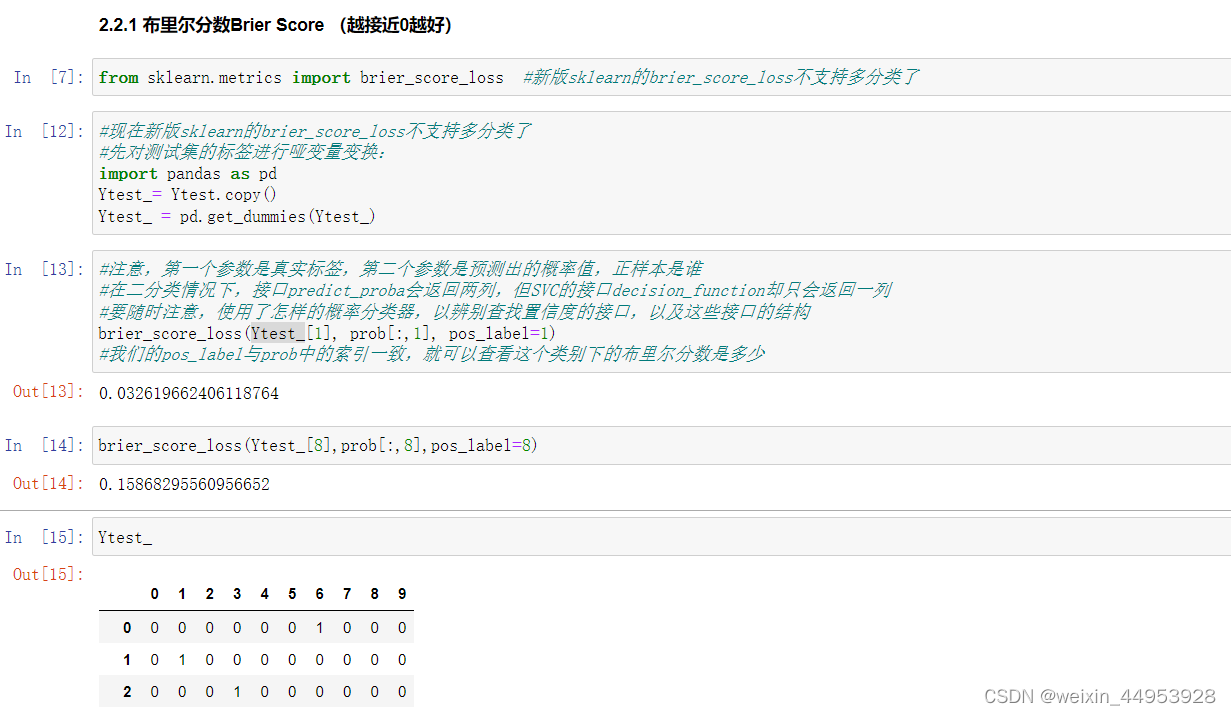The width and height of the screenshot is (1231, 715).
Task: Select the 'In [12]:' prompt label
Action: 44,132
